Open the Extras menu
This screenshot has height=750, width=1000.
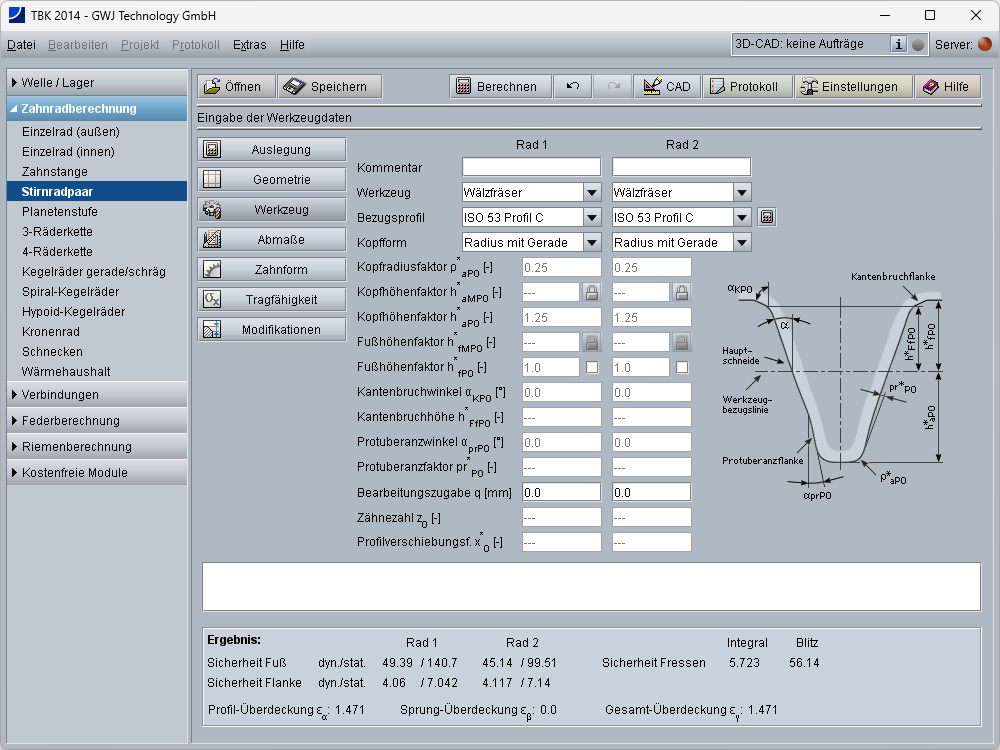click(x=249, y=45)
